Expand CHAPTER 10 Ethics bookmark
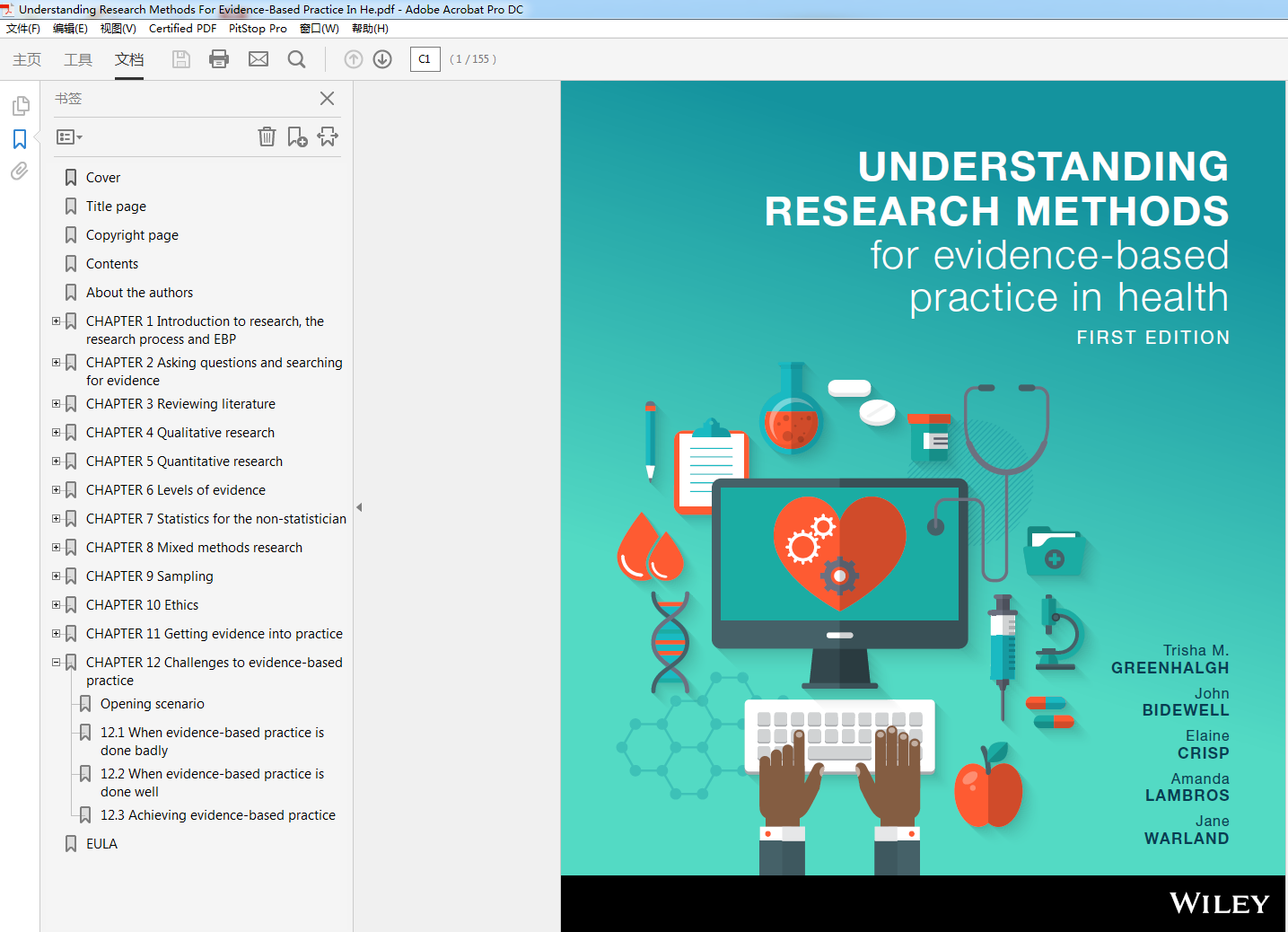Image resolution: width=1288 pixels, height=932 pixels. (x=56, y=604)
